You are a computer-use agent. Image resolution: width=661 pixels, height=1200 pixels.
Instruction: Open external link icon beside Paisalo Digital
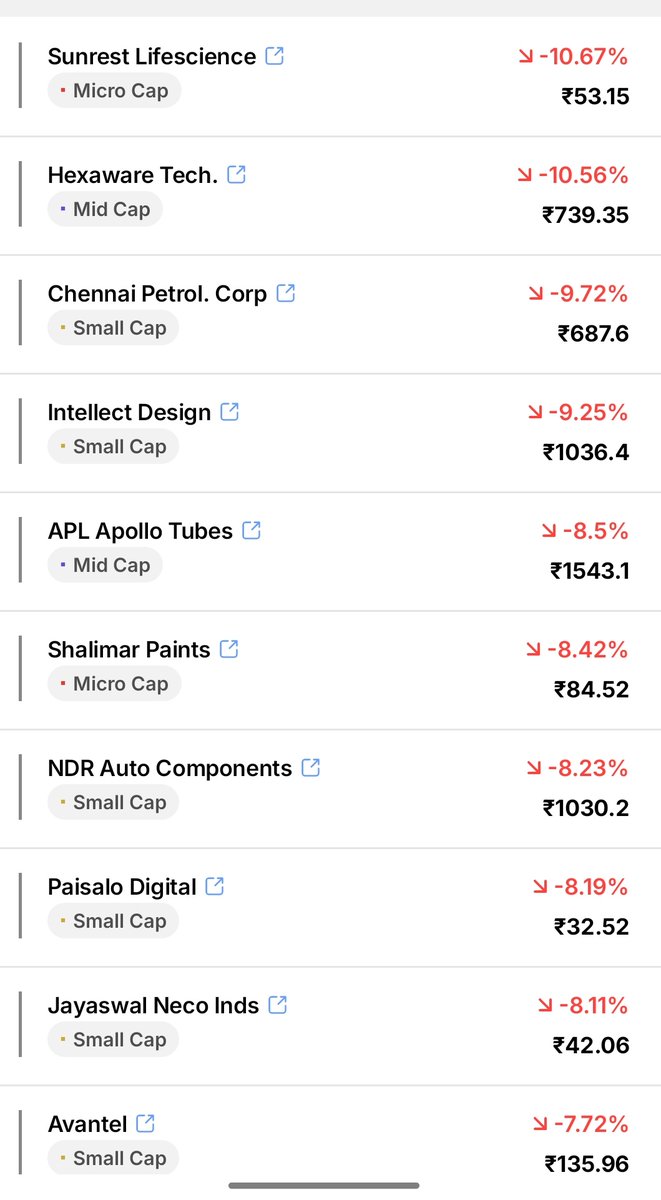pos(215,886)
